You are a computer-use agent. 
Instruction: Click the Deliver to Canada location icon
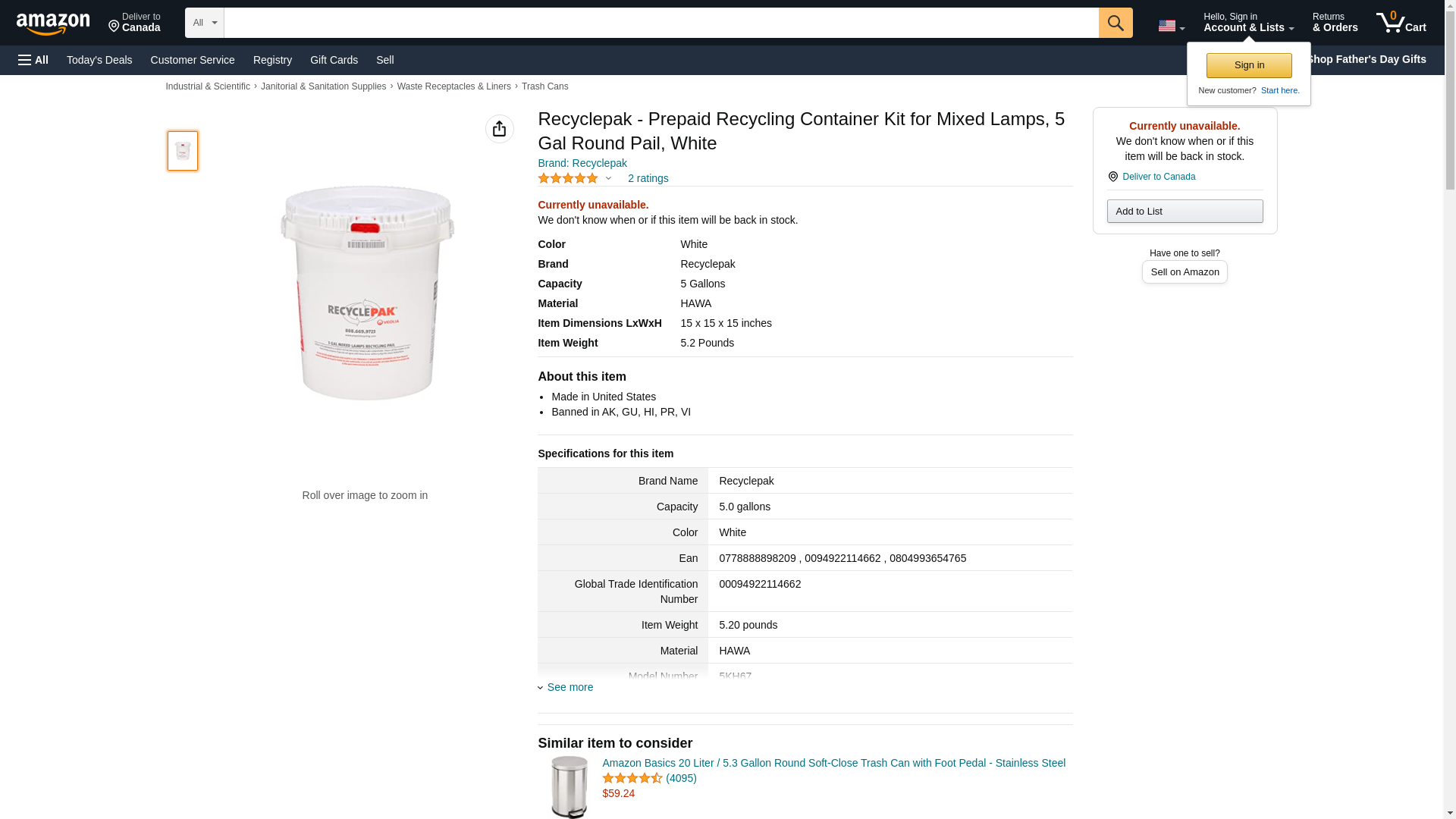tap(1112, 177)
